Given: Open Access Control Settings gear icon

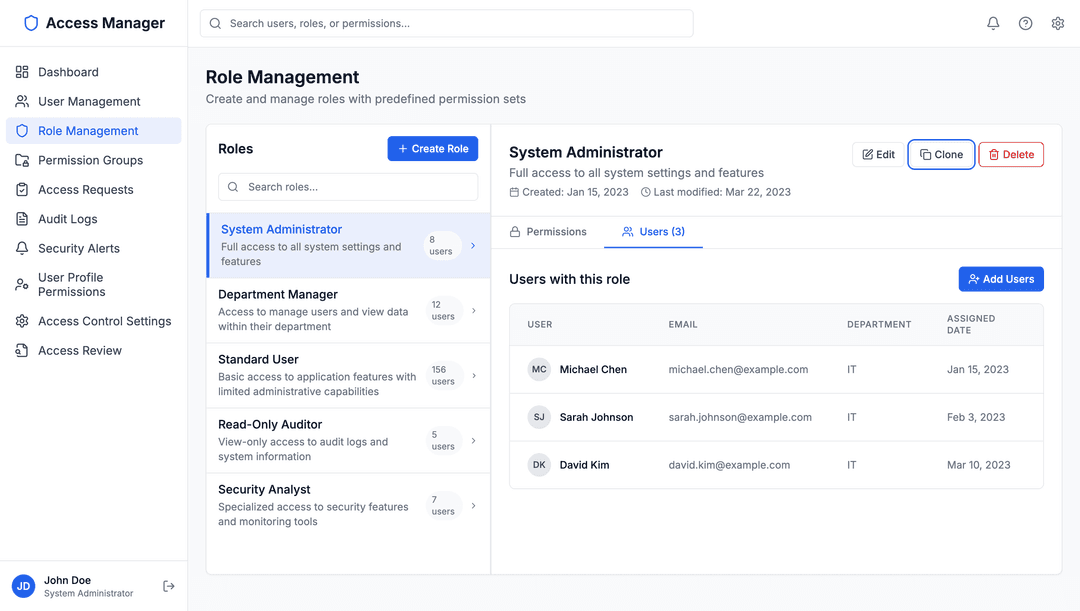Looking at the screenshot, I should tap(22, 322).
